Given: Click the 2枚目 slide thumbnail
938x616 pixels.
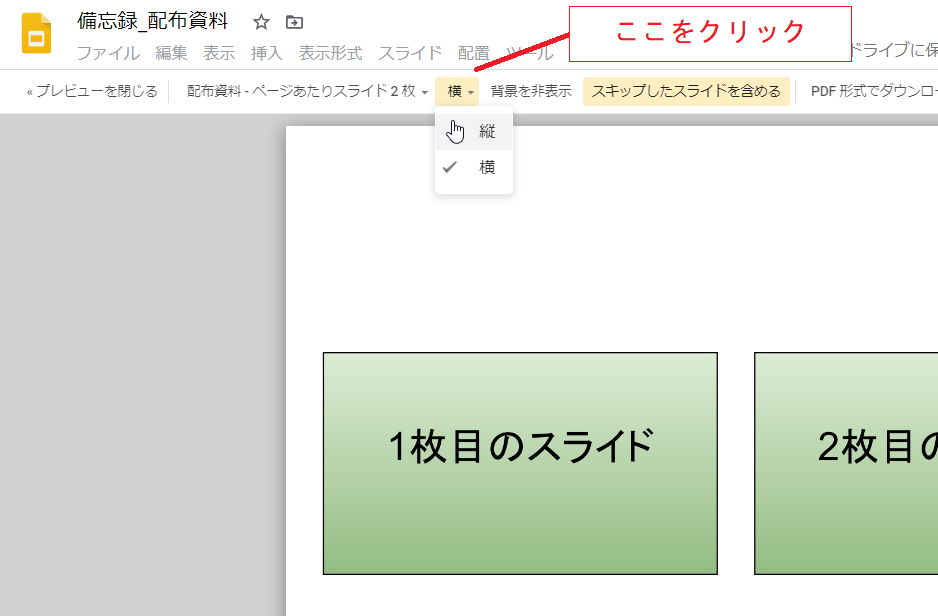Looking at the screenshot, I should tap(846, 463).
